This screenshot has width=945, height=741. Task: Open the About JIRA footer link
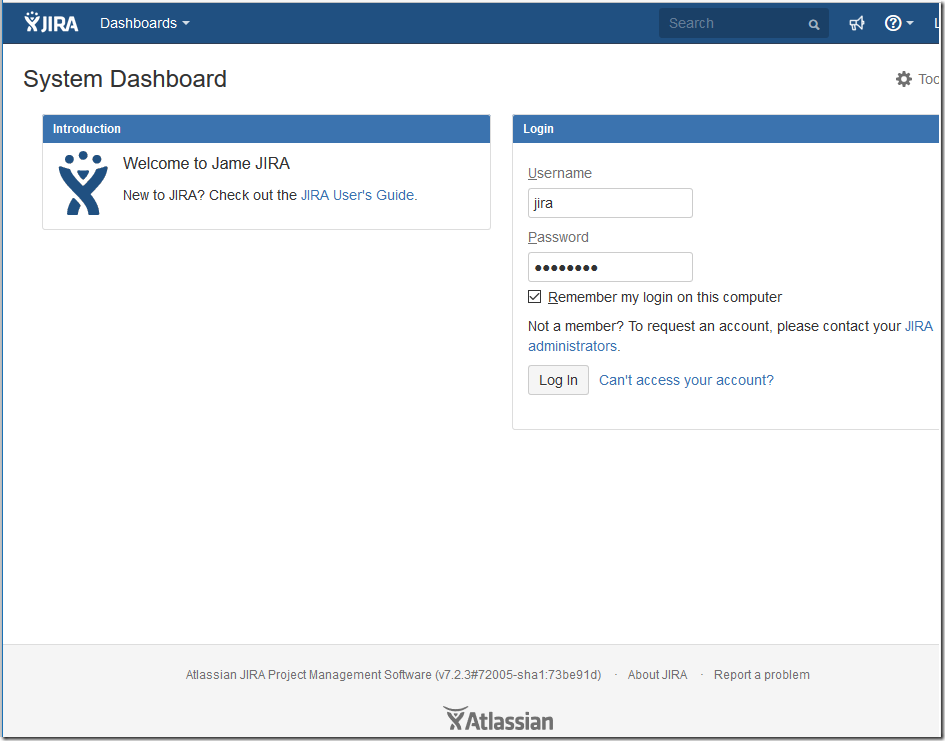click(657, 675)
